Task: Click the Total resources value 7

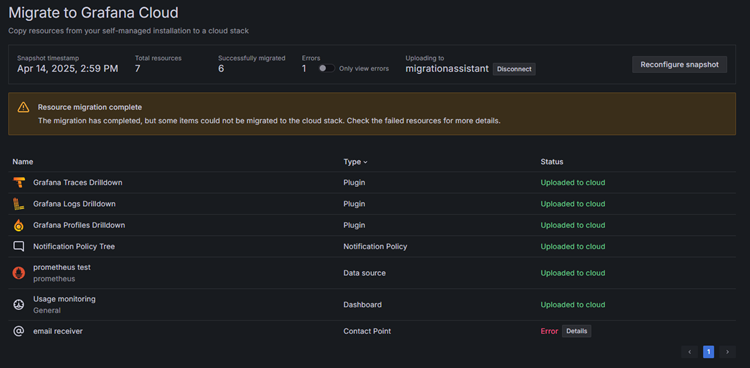Action: tap(137, 69)
